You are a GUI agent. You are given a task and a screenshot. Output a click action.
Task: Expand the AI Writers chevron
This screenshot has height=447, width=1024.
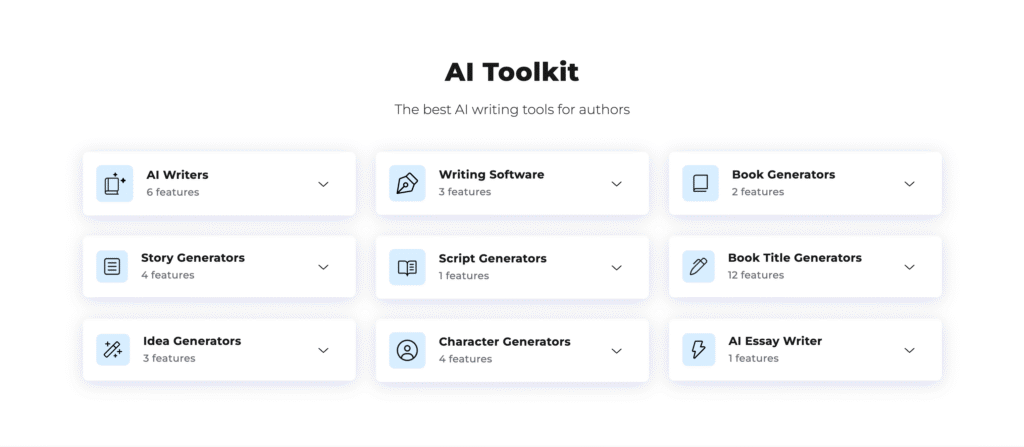click(x=323, y=184)
